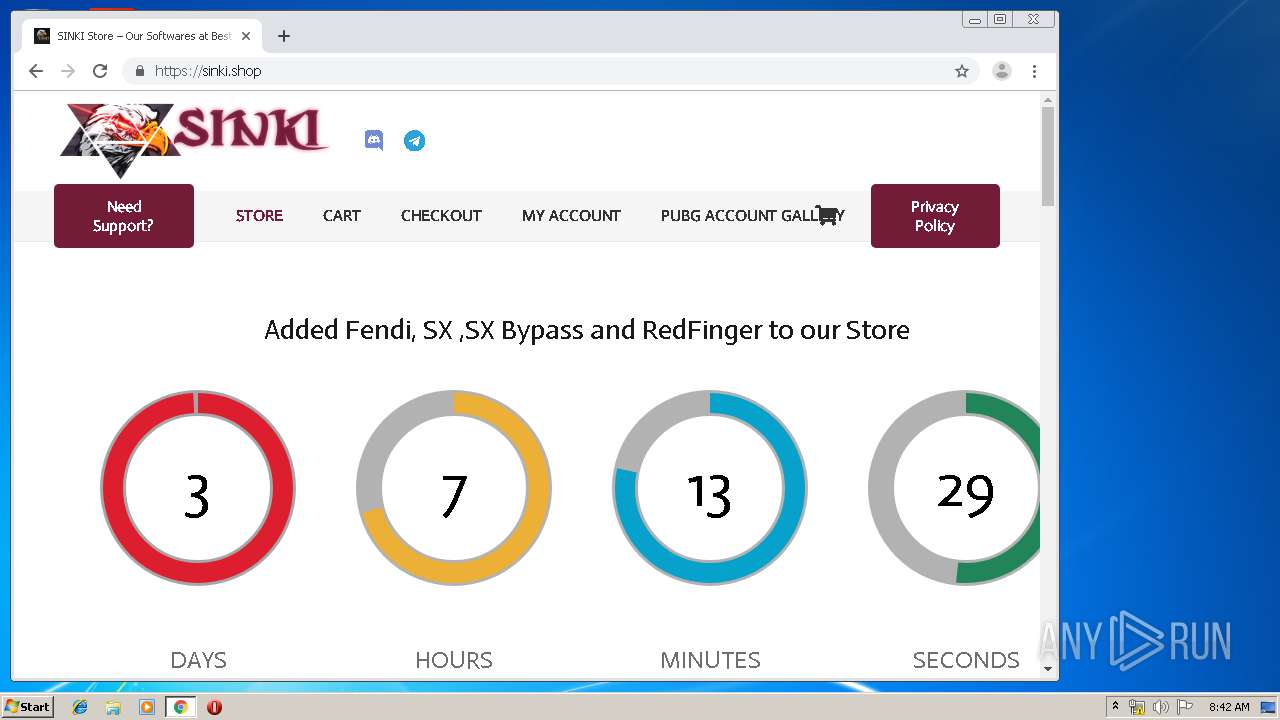Open the volume speaker tray icon
This screenshot has height=720, width=1280.
pos(1161,707)
